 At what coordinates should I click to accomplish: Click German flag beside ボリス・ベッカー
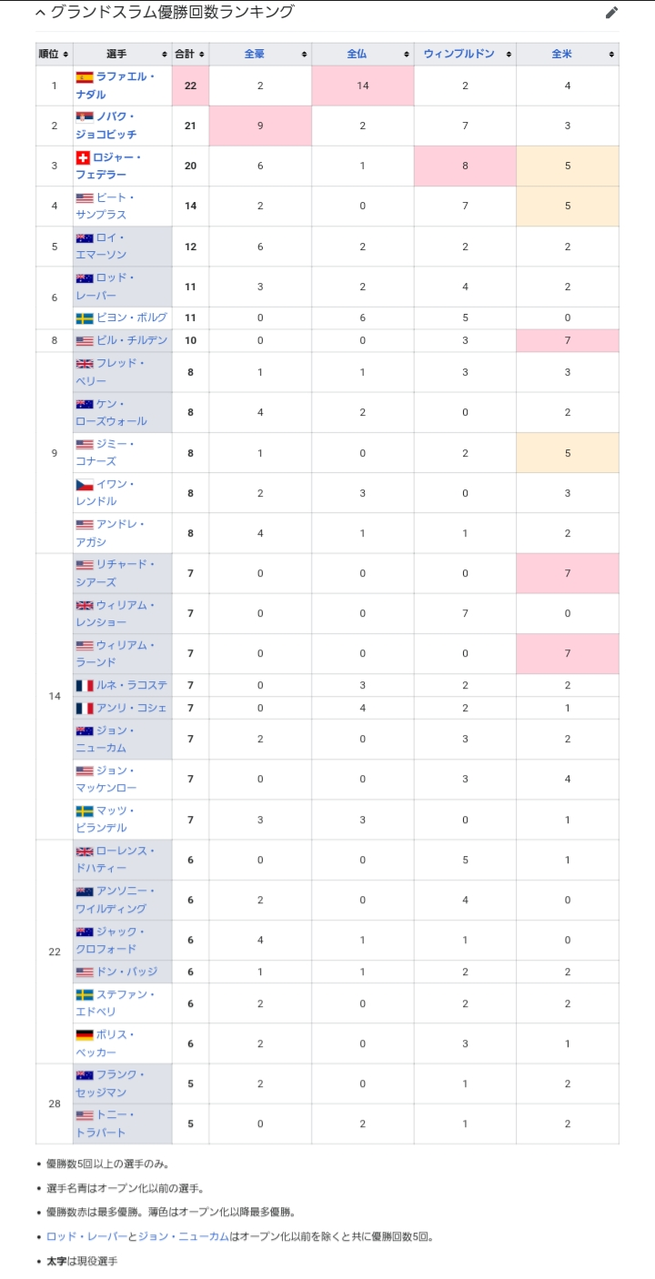tap(85, 1035)
